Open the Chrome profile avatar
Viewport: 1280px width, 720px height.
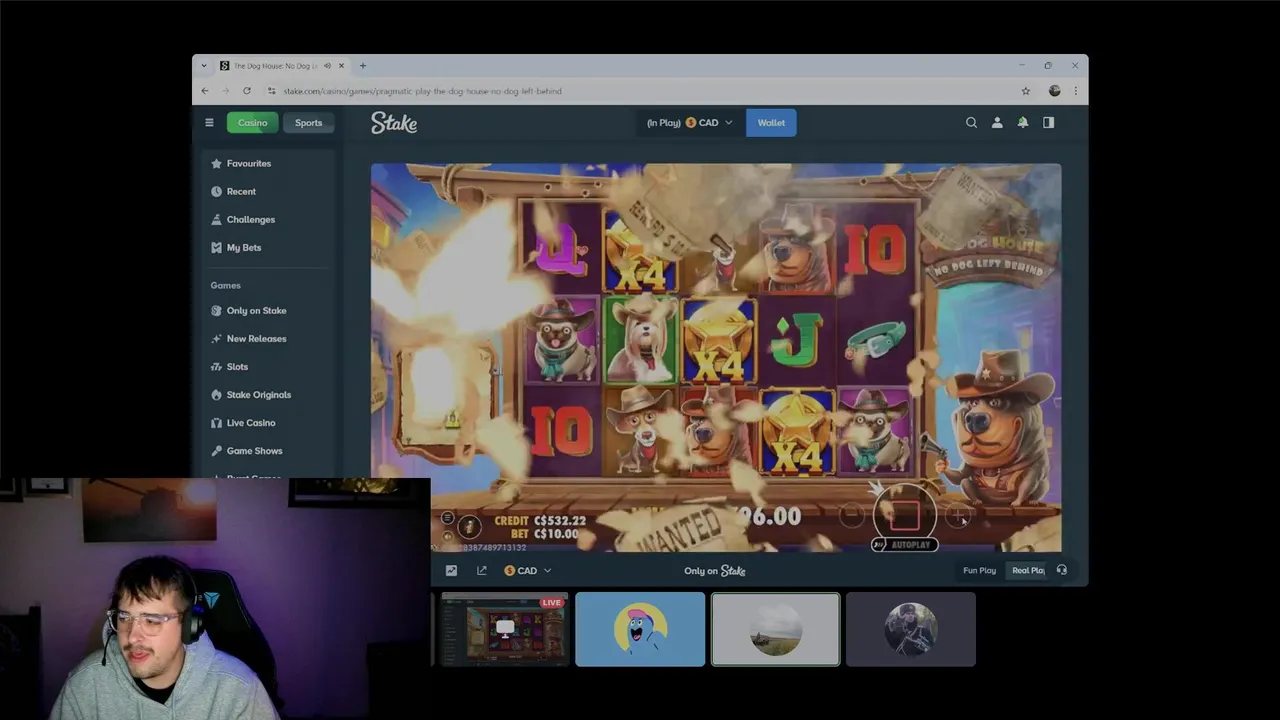(1054, 91)
